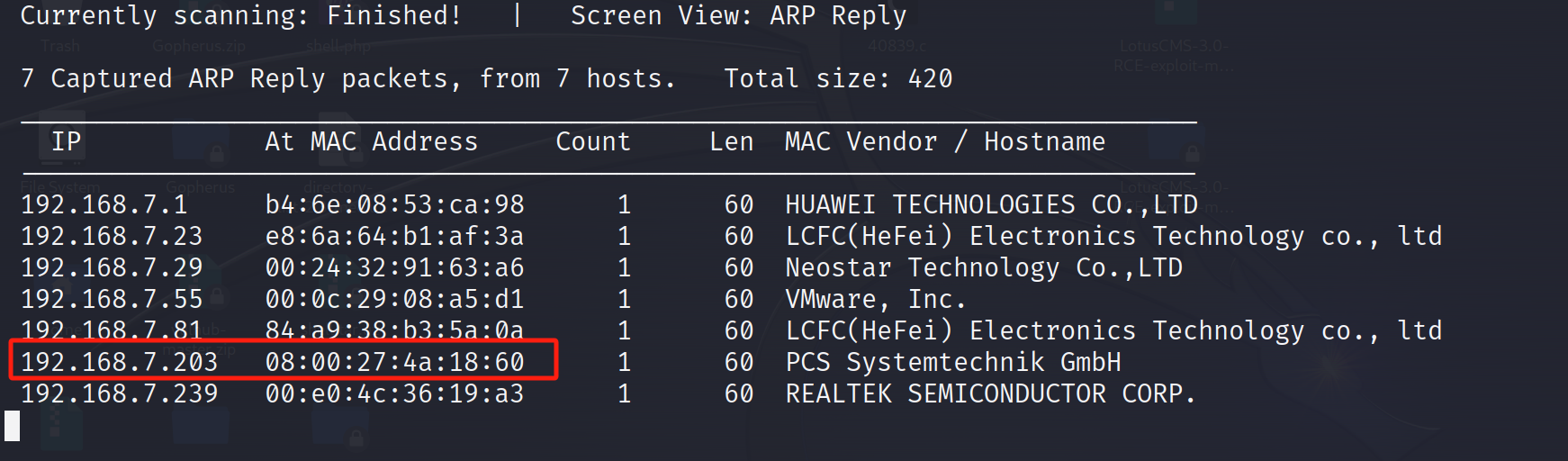Image resolution: width=1568 pixels, height=461 pixels.
Task: Select IP address 192.168.7.203
Action: click(120, 362)
